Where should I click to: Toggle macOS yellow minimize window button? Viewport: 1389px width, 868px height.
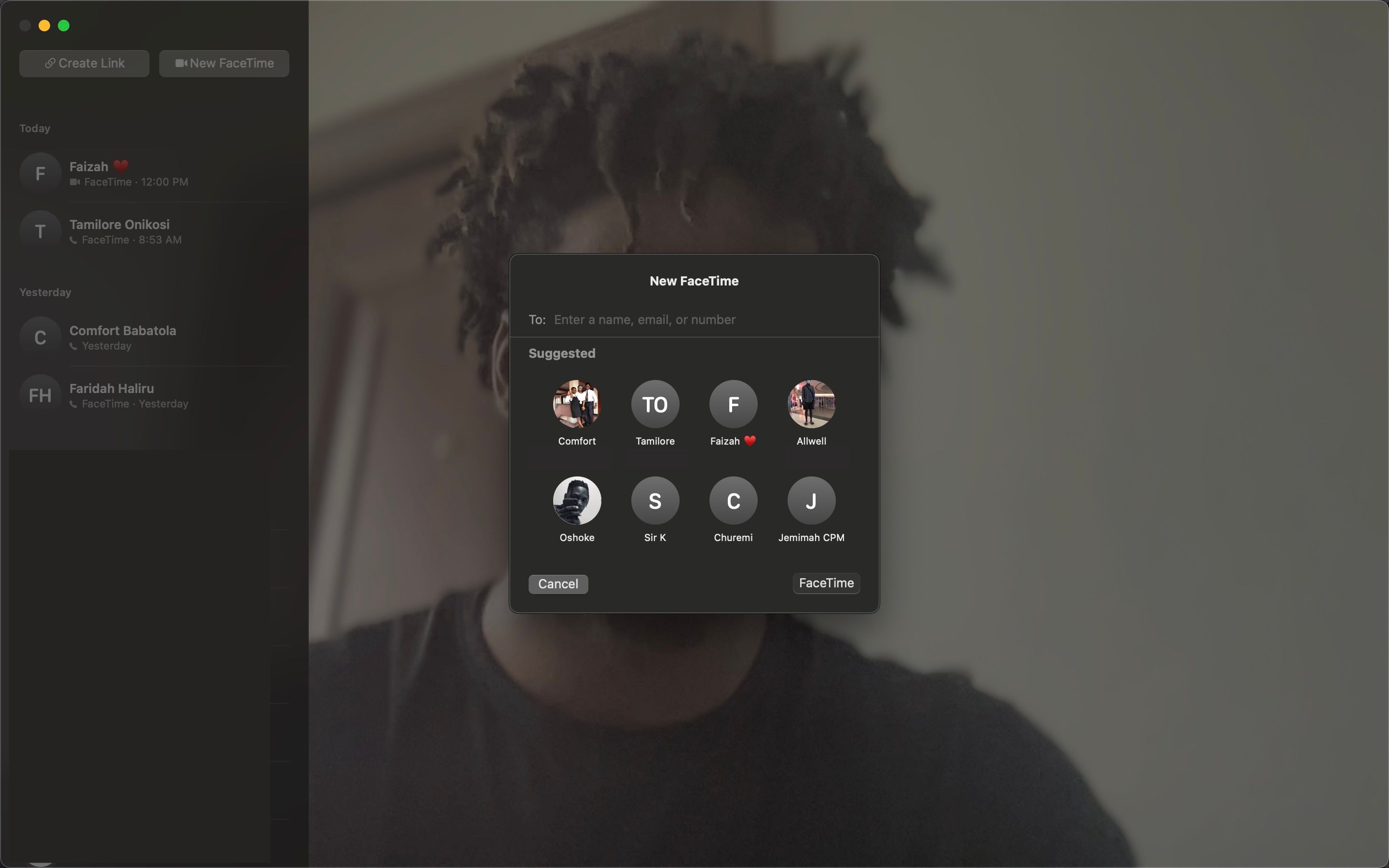coord(44,25)
